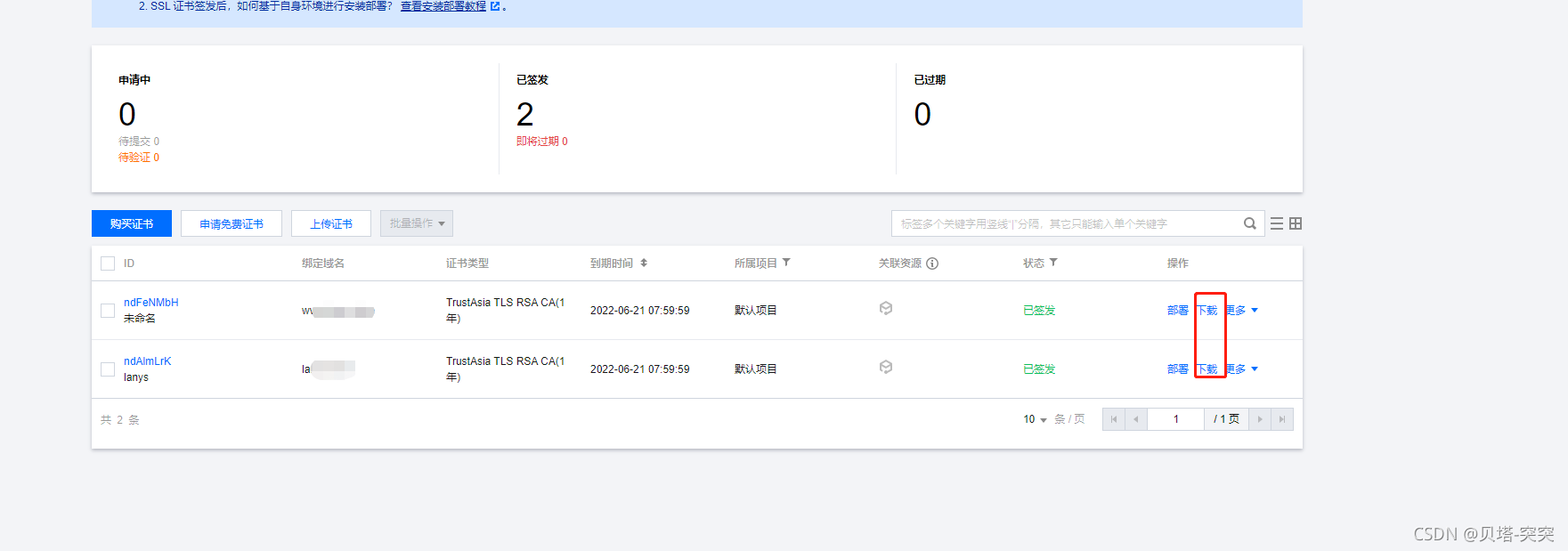1568x551 pixels.
Task: Click the lanys certificate remark
Action: point(136,377)
